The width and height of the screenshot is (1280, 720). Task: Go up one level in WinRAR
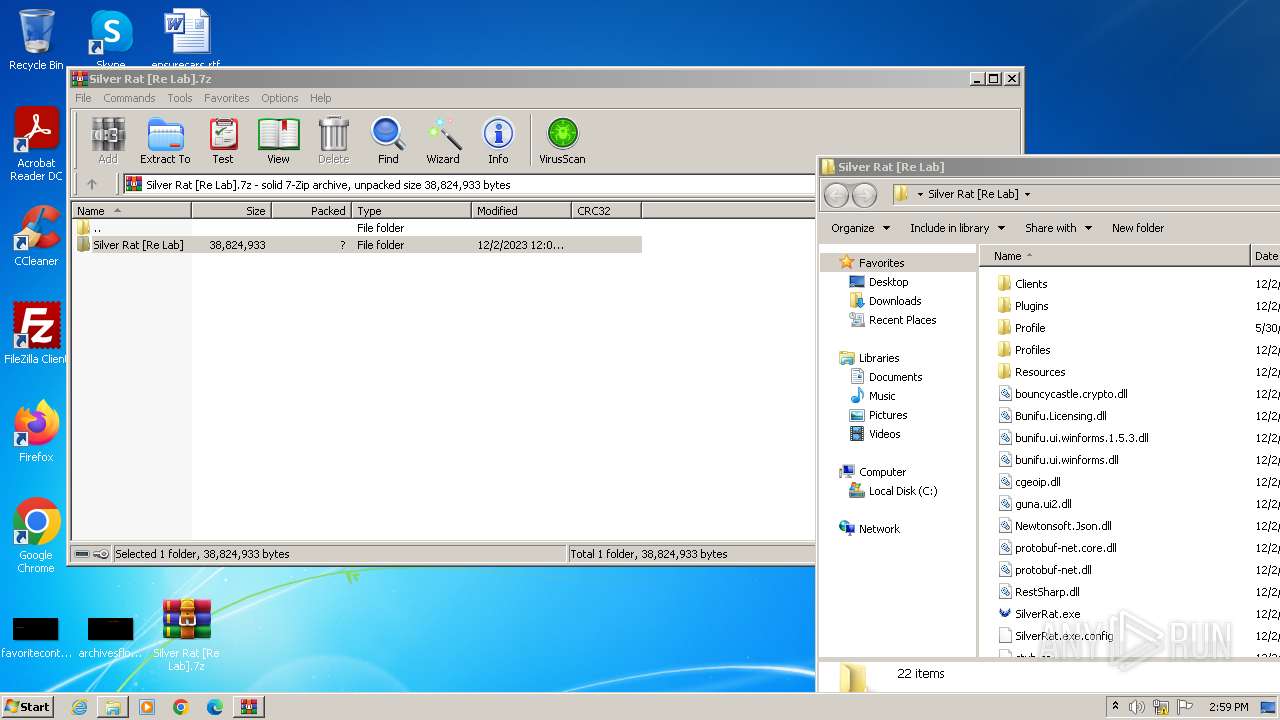click(x=92, y=185)
